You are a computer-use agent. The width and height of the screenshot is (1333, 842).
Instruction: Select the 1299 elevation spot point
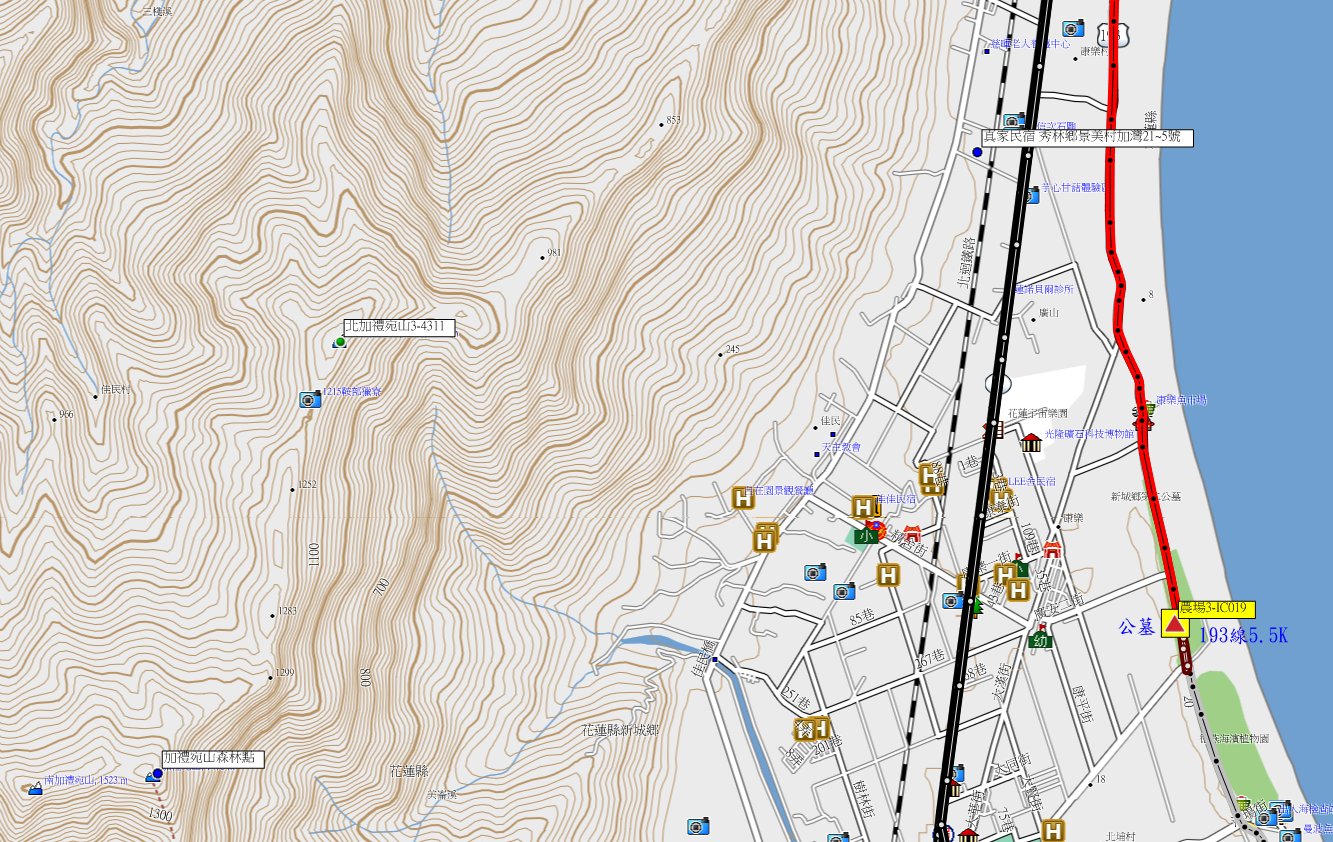pos(270,678)
